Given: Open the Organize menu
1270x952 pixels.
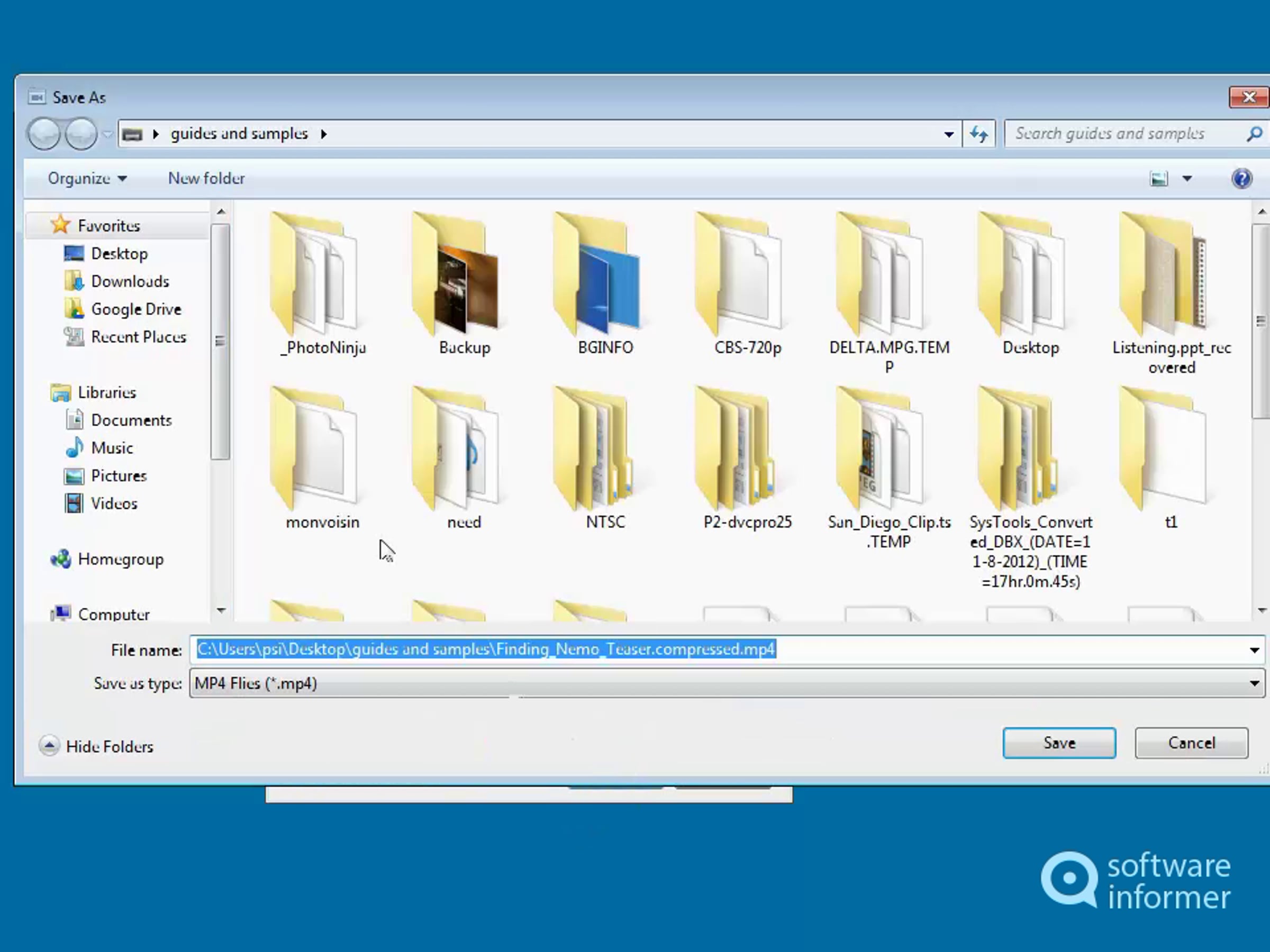Looking at the screenshot, I should coord(87,178).
